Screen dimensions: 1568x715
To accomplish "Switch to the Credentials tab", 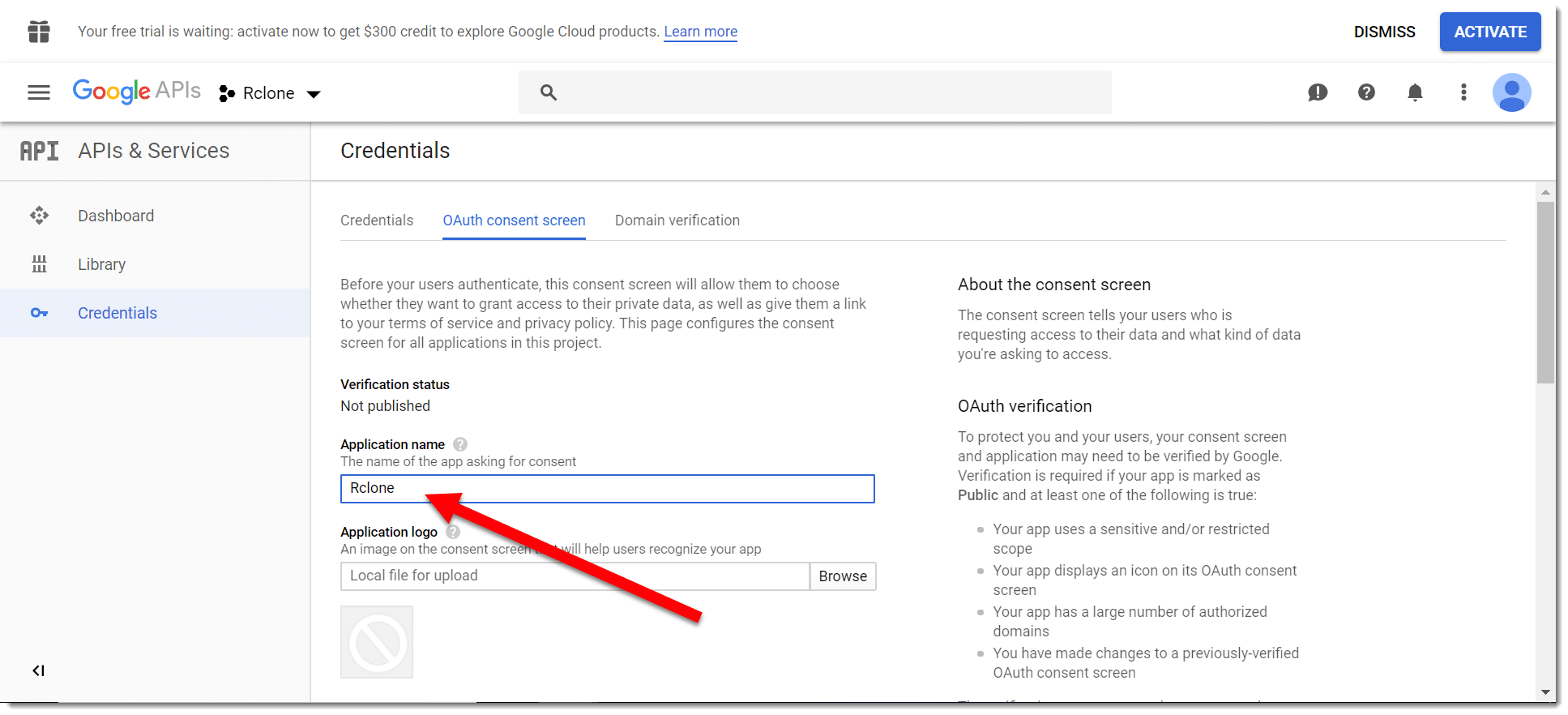I will [377, 220].
